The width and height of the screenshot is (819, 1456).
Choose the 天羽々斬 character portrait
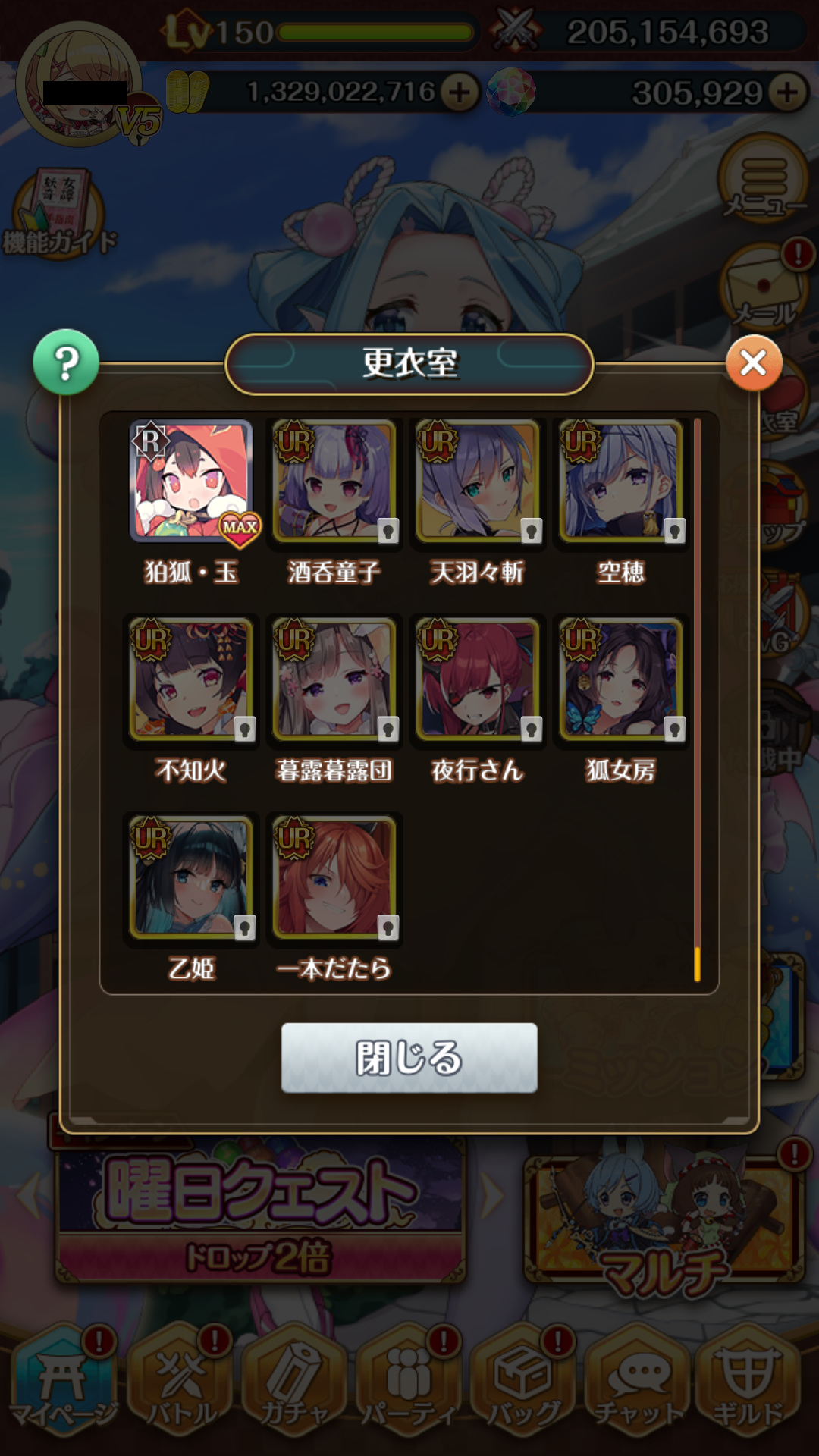click(x=478, y=482)
